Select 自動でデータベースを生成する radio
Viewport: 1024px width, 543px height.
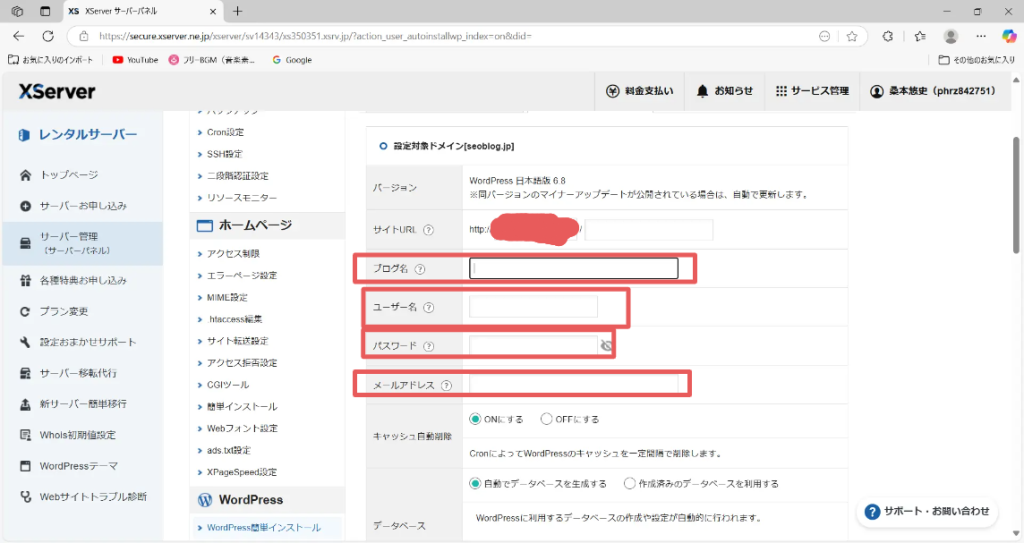coord(475,484)
